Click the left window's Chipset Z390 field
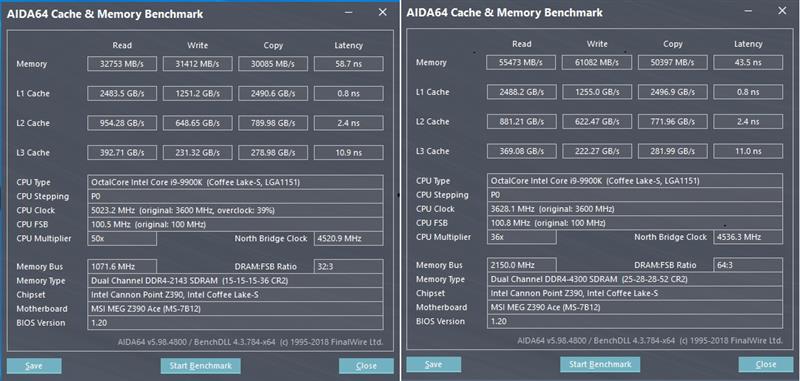This screenshot has height=381, width=800. click(235, 294)
